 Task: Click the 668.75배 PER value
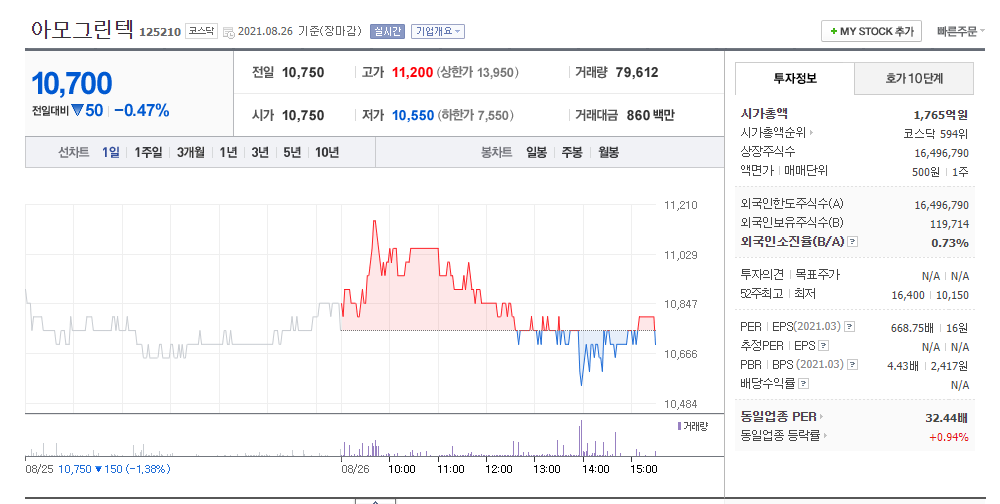click(912, 328)
